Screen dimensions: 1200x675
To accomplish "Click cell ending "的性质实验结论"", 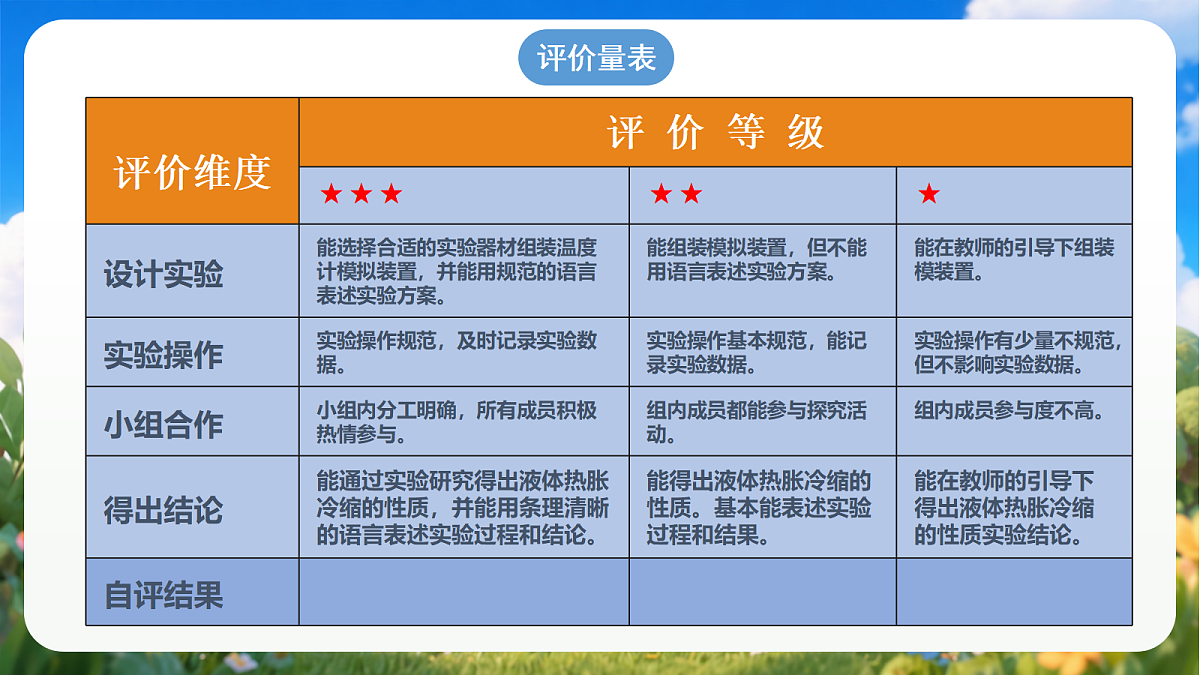I will click(x=1014, y=507).
